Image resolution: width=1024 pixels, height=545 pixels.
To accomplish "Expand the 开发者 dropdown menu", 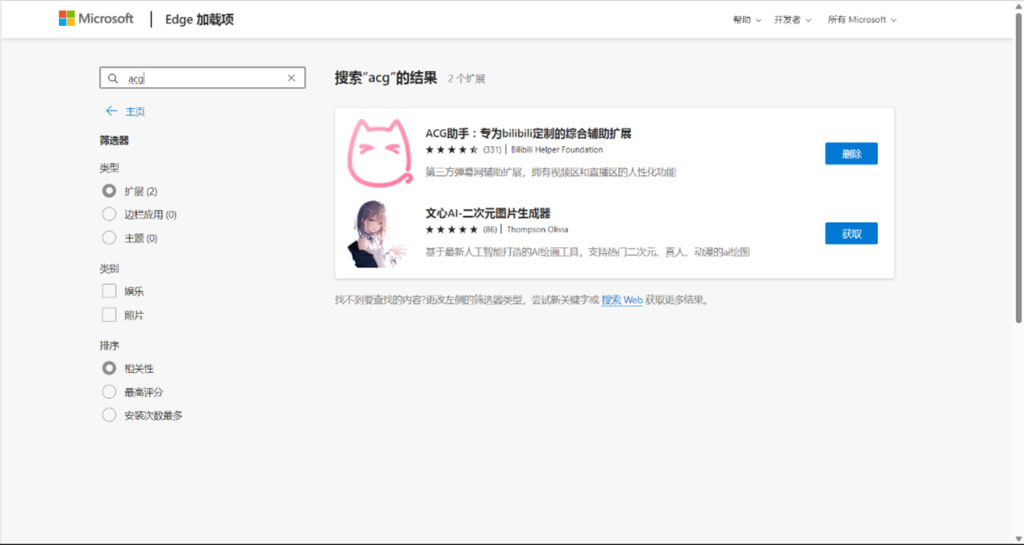I will pyautogui.click(x=793, y=20).
